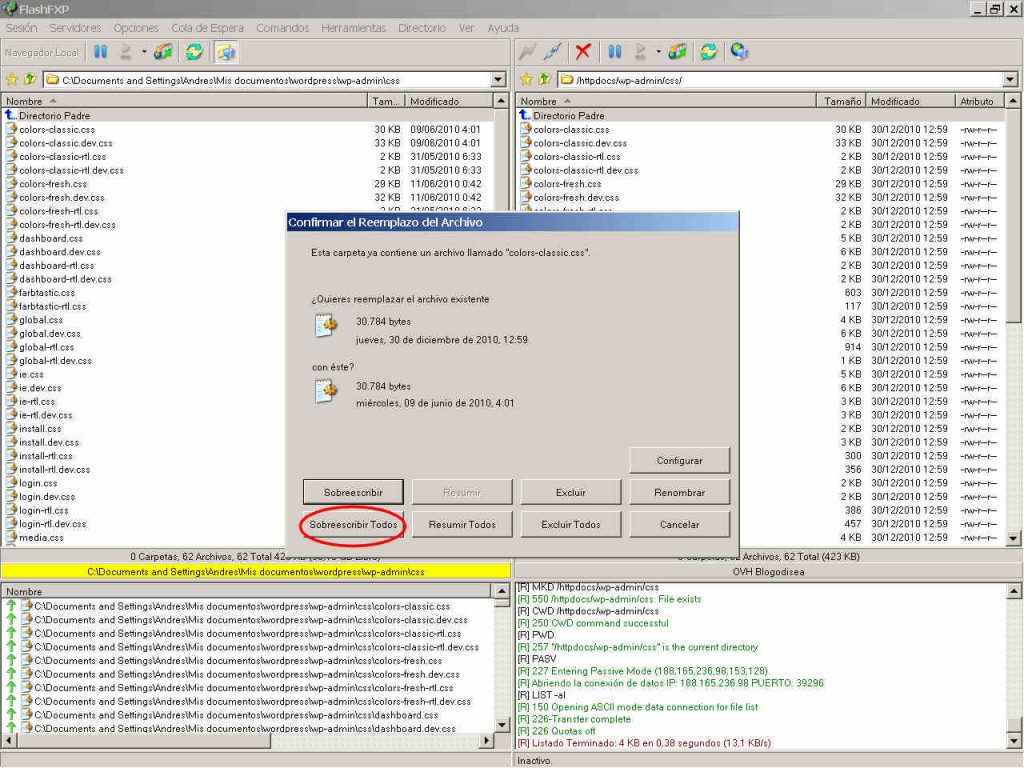Image resolution: width=1024 pixels, height=768 pixels.
Task: Go up one folder in remote pane
Action: 544,79
